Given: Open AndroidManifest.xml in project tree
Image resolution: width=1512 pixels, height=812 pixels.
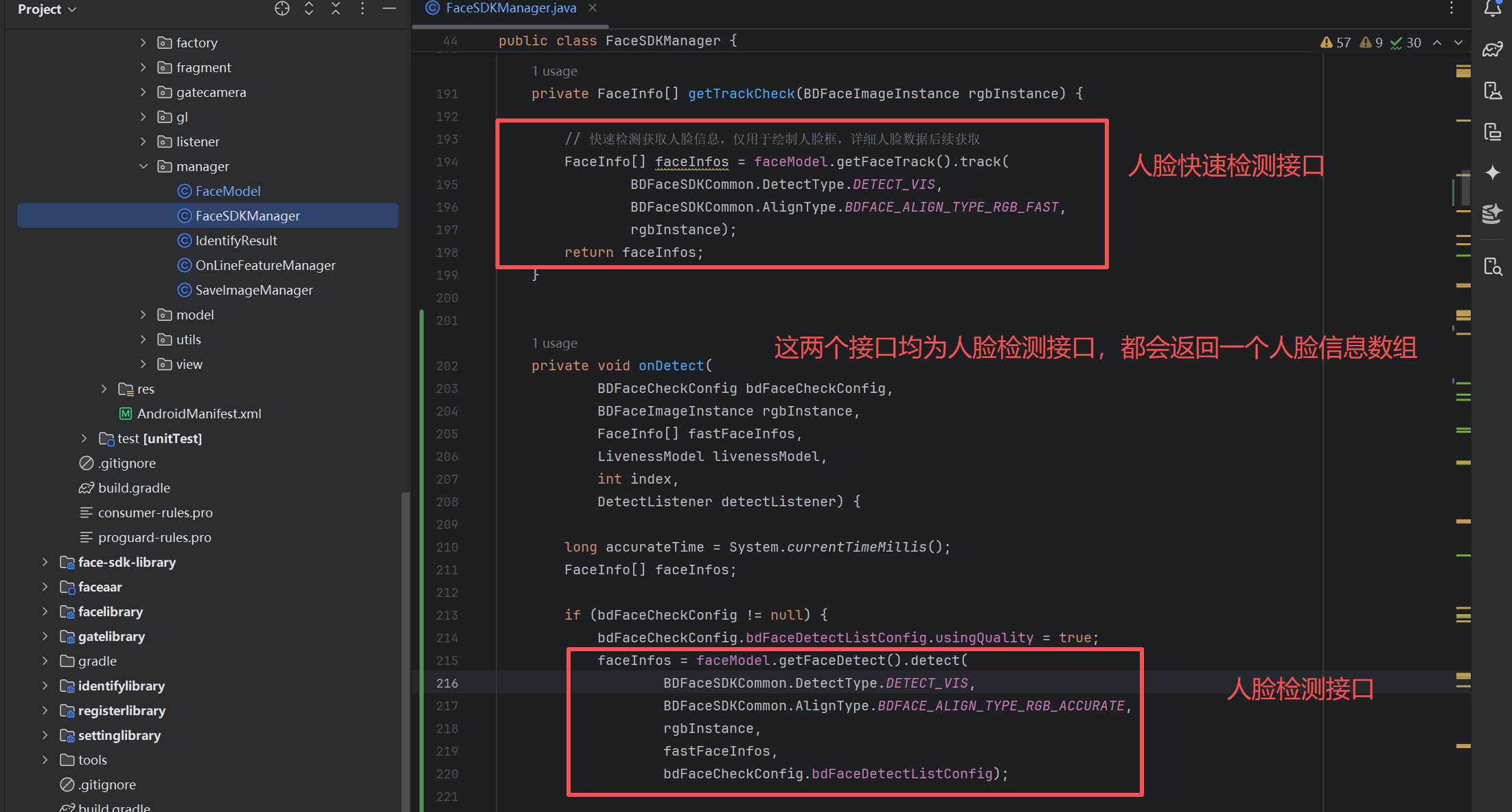Looking at the screenshot, I should pyautogui.click(x=198, y=414).
